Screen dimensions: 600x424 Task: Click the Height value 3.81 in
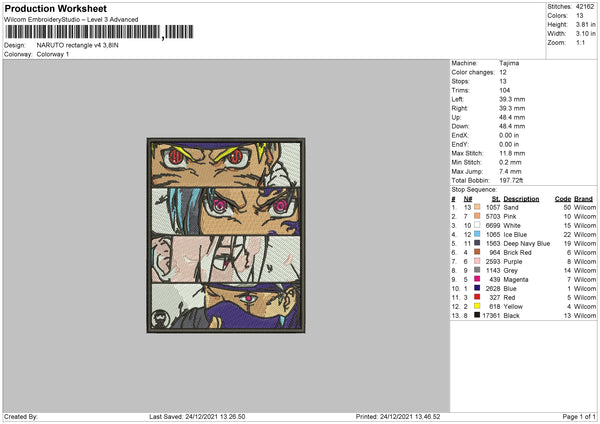coord(586,24)
